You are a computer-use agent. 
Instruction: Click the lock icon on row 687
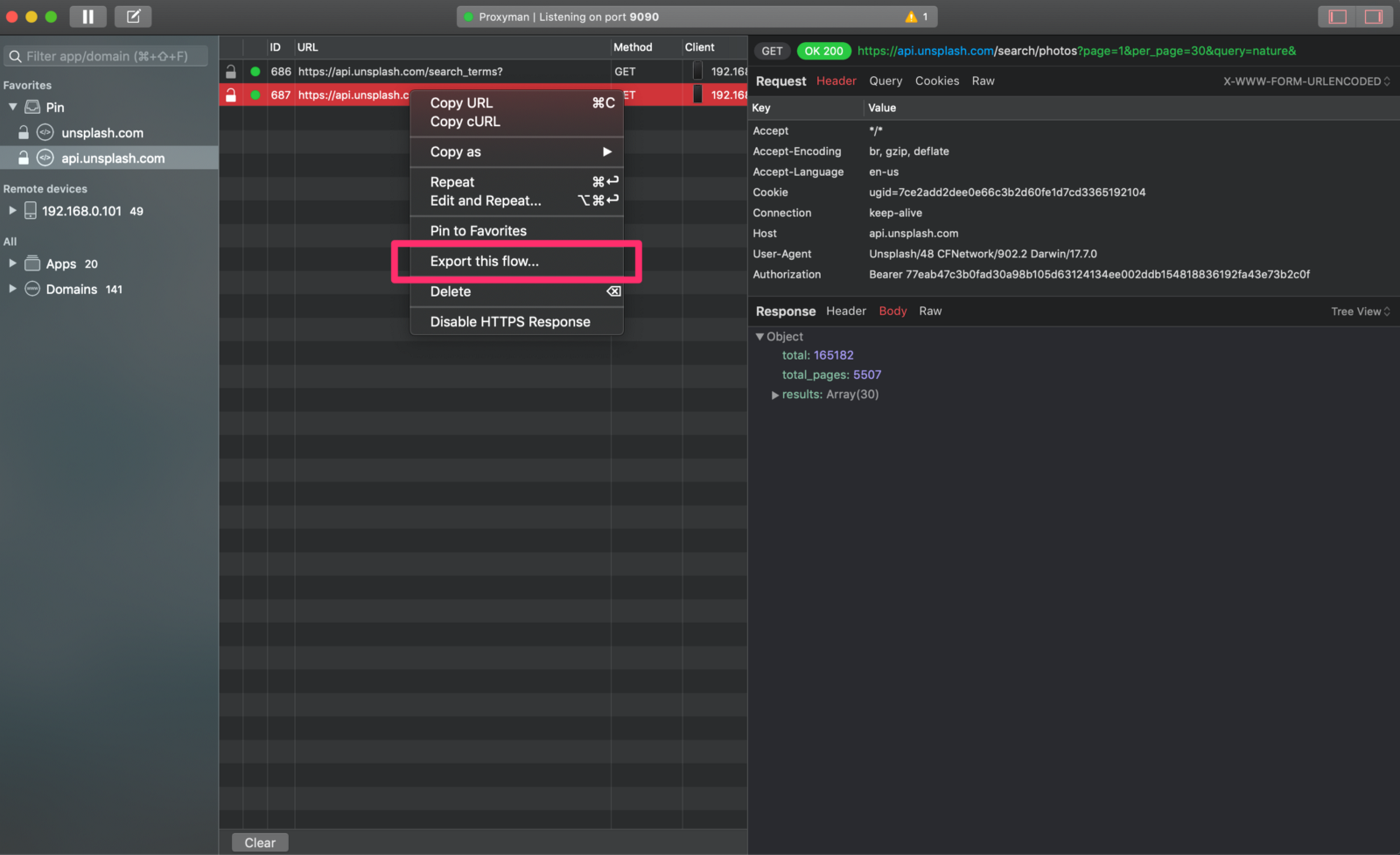coord(231,95)
